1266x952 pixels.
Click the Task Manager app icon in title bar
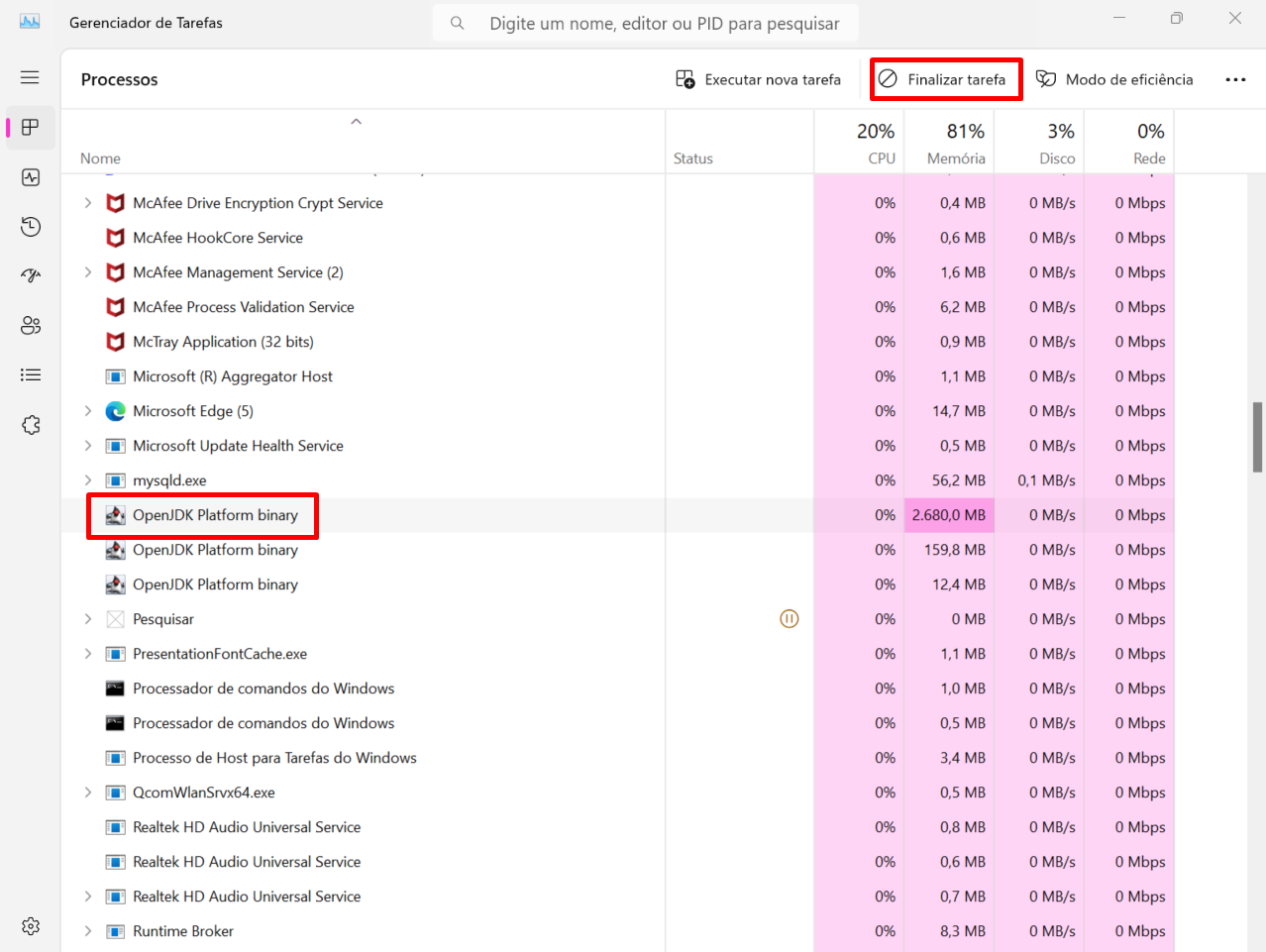(30, 22)
